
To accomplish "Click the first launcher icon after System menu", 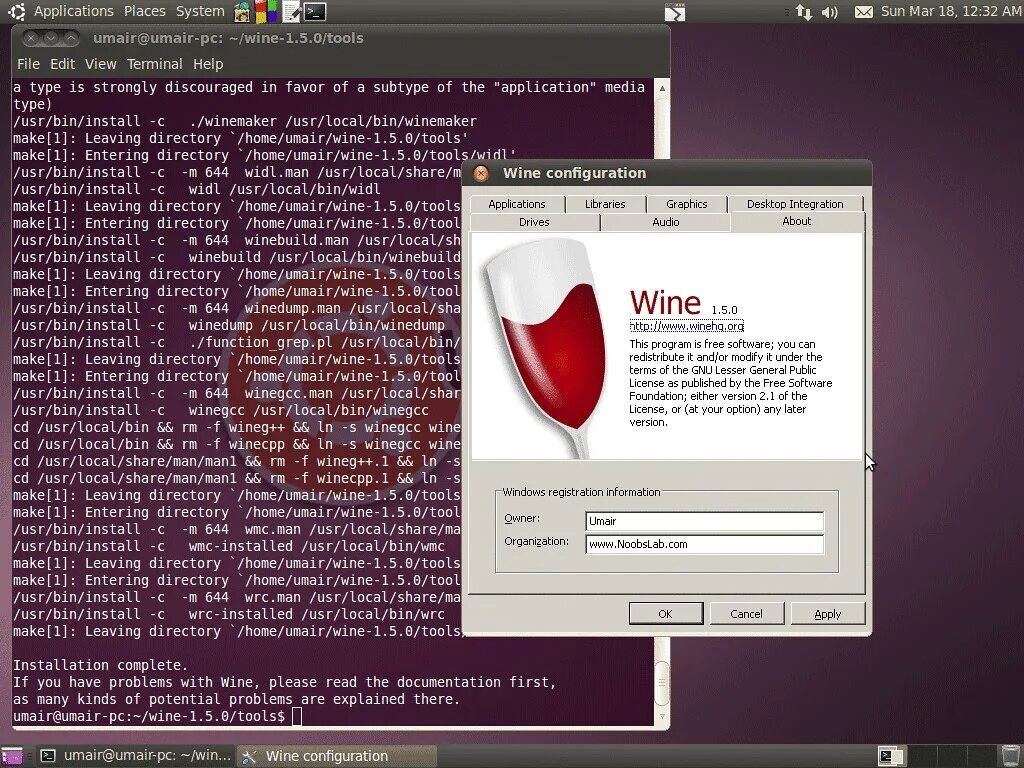I will click(x=240, y=11).
